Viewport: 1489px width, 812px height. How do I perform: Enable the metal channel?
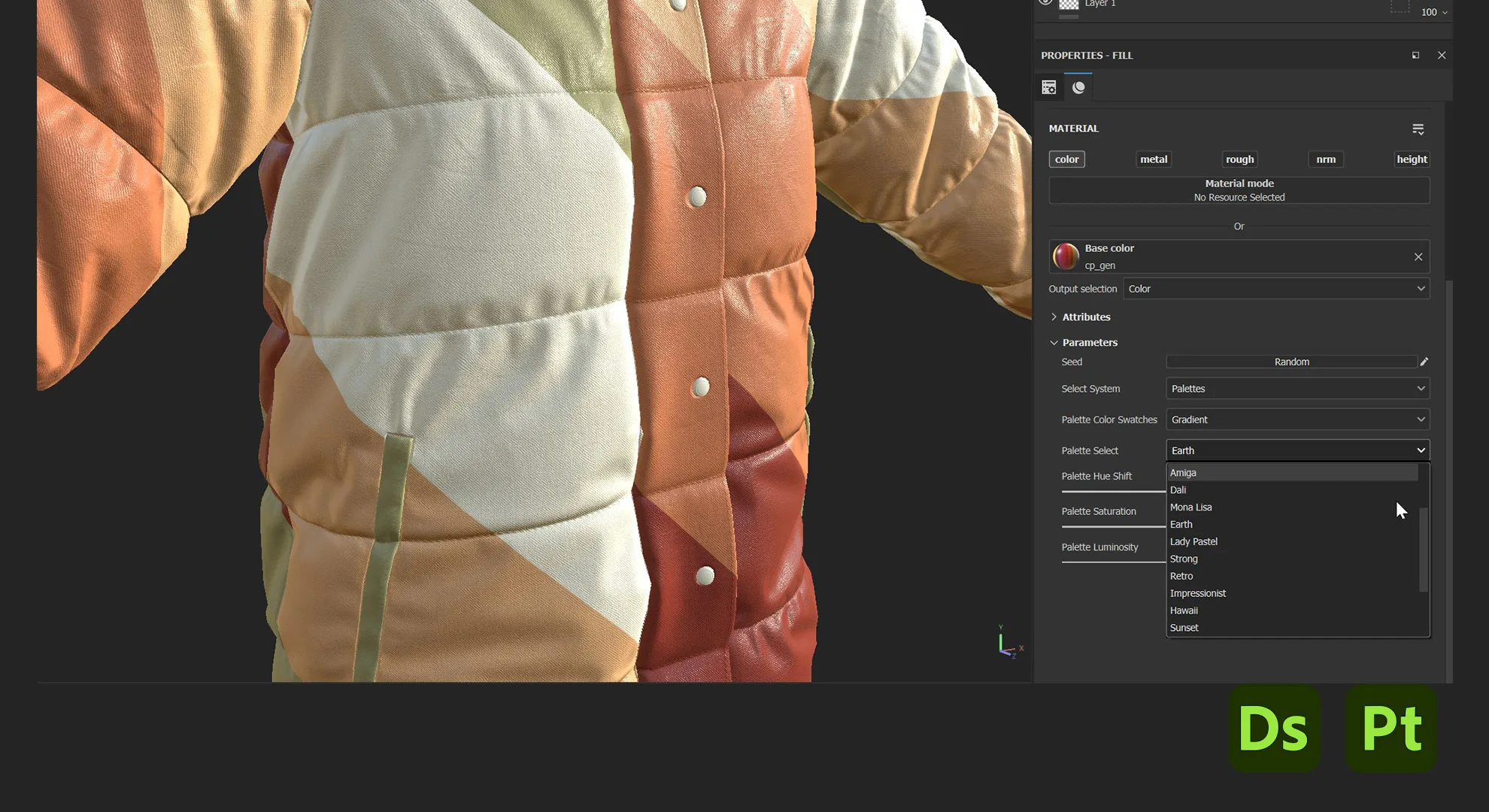click(x=1153, y=159)
